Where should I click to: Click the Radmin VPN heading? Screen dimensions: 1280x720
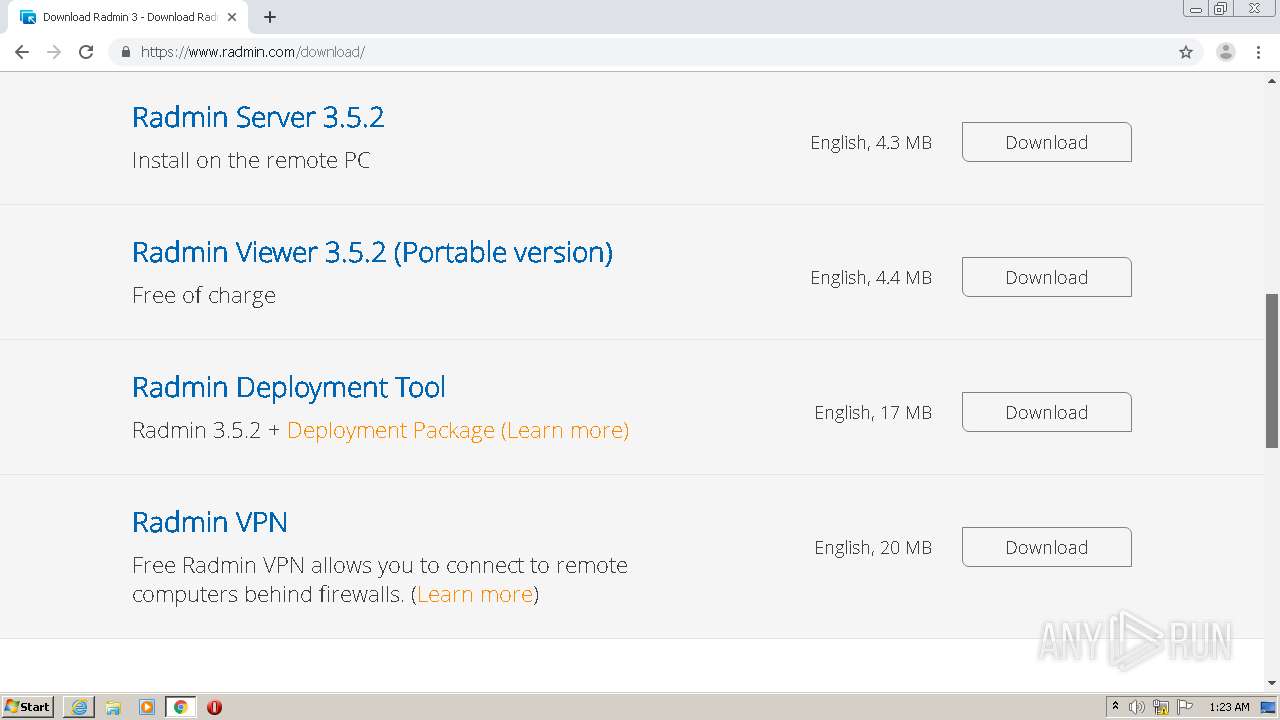pos(210,522)
